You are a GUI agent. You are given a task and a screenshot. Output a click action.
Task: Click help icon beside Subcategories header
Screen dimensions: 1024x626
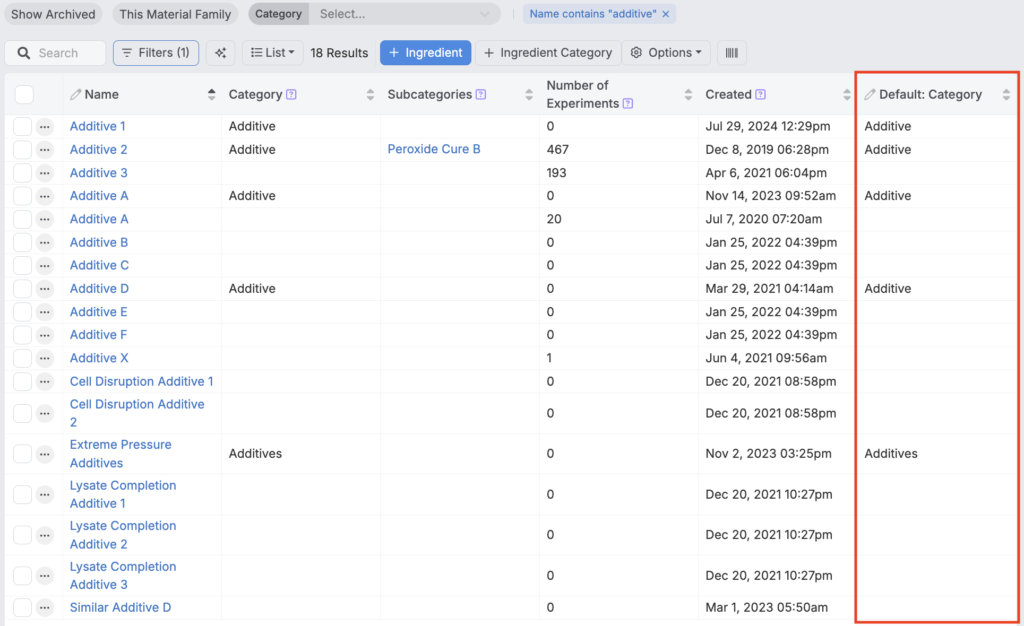click(481, 95)
